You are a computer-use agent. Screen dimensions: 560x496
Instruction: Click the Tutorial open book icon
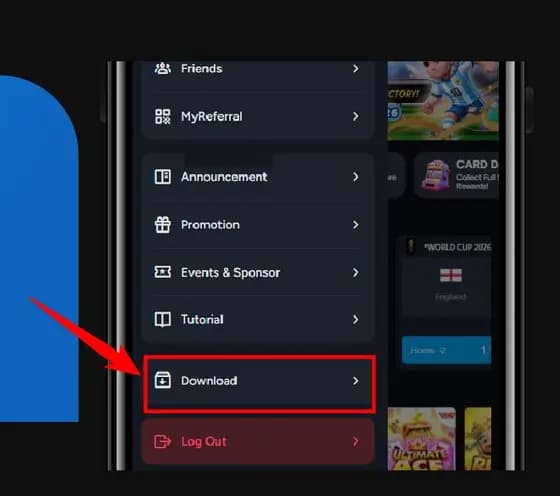pyautogui.click(x=162, y=320)
